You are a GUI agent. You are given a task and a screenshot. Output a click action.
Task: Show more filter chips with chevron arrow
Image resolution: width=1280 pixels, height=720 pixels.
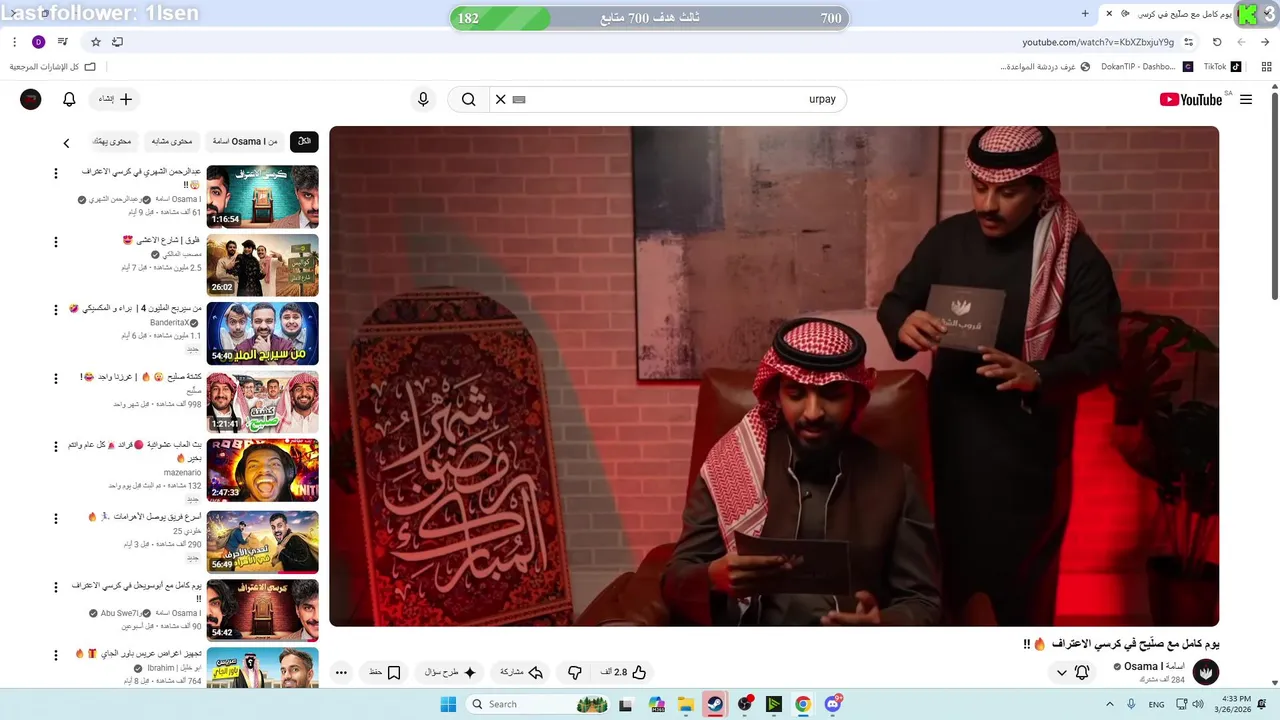[x=66, y=143]
